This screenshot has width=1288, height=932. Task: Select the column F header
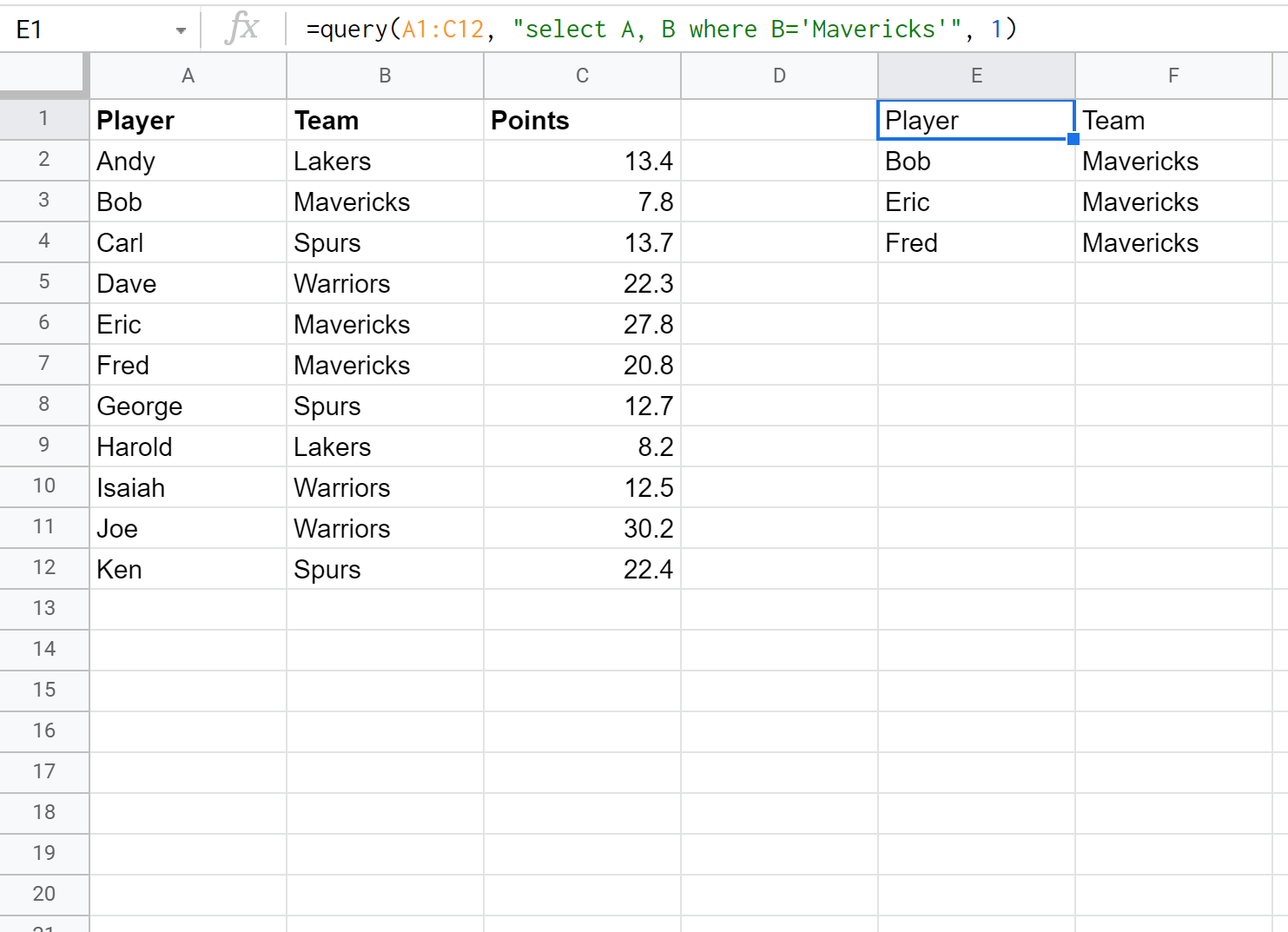[x=1173, y=76]
